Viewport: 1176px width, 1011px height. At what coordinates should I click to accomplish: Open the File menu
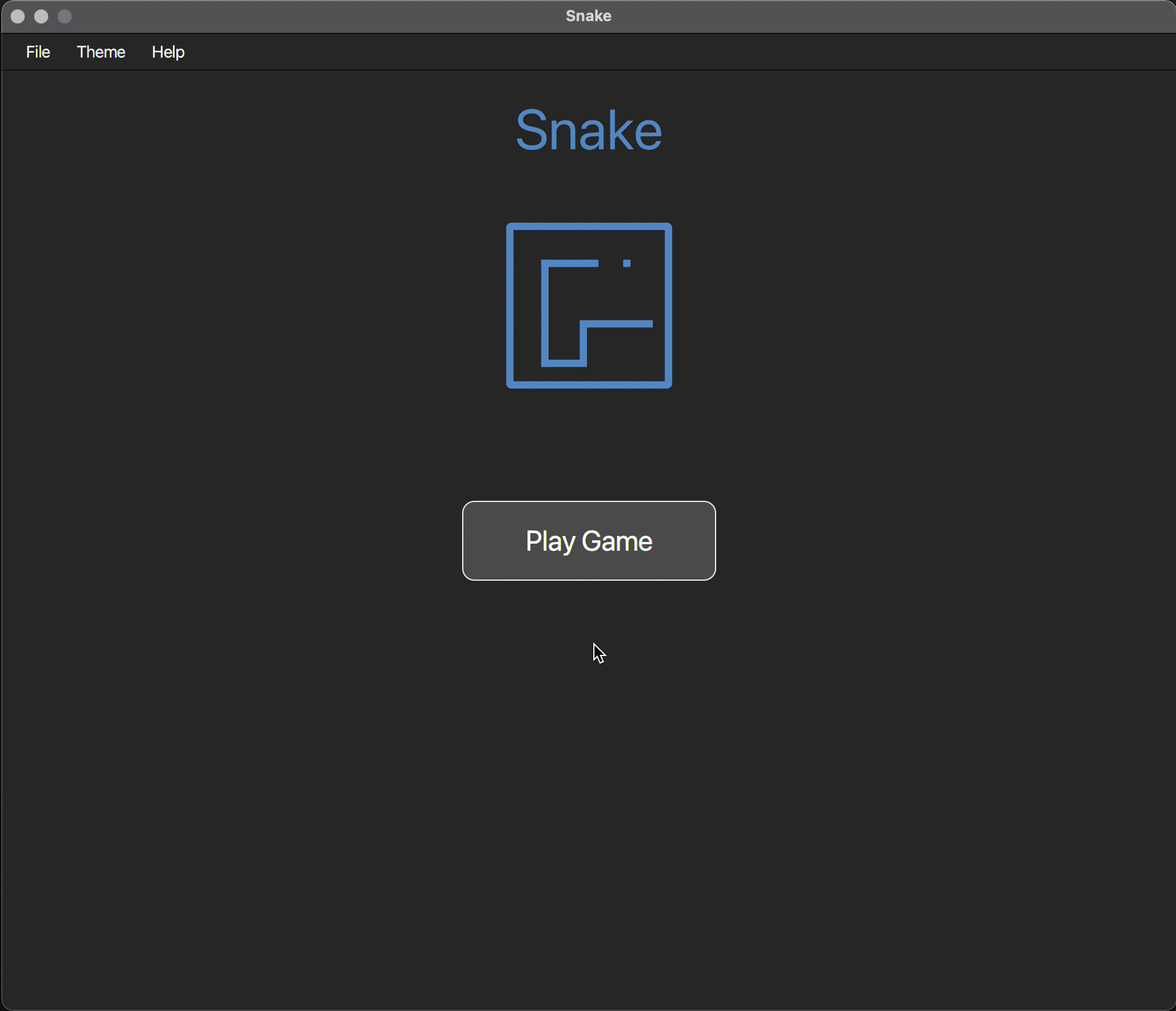pos(38,52)
